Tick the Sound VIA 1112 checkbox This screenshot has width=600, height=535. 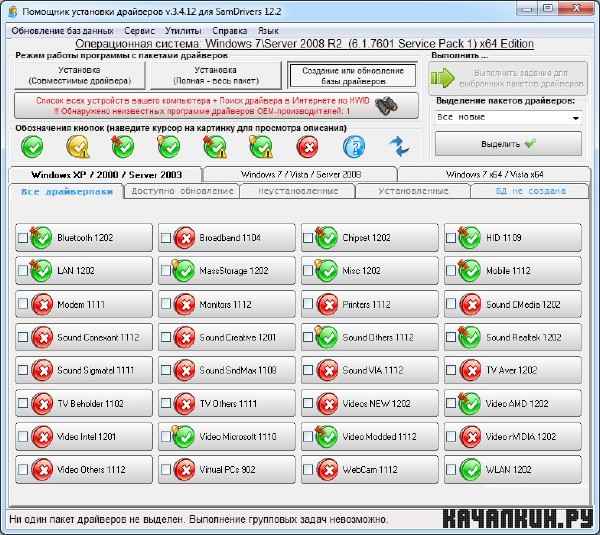(x=308, y=370)
